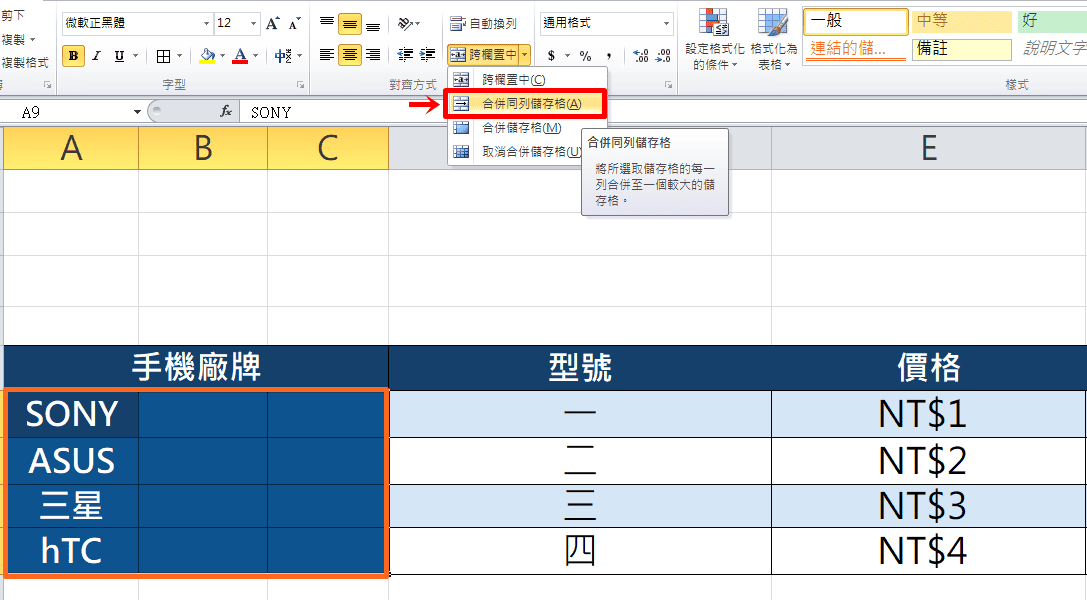Open the 字型 group dialog launcher

click(300, 85)
